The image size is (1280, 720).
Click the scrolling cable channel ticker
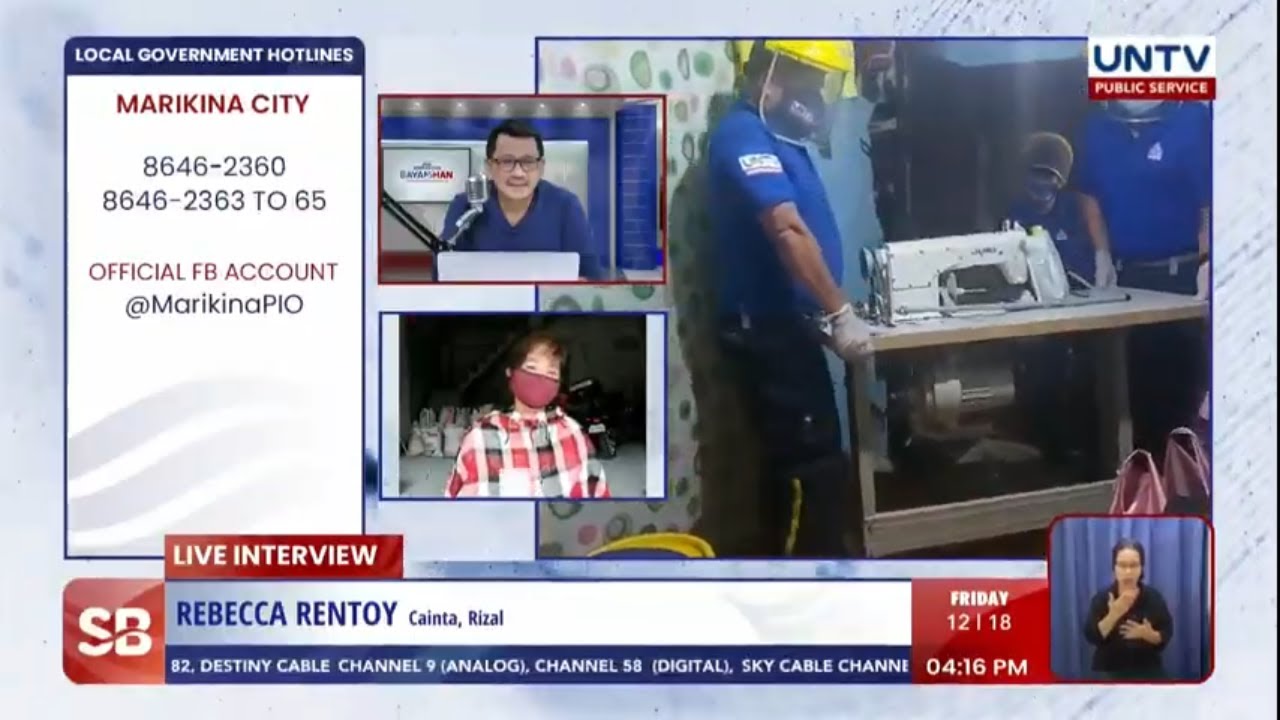point(538,665)
